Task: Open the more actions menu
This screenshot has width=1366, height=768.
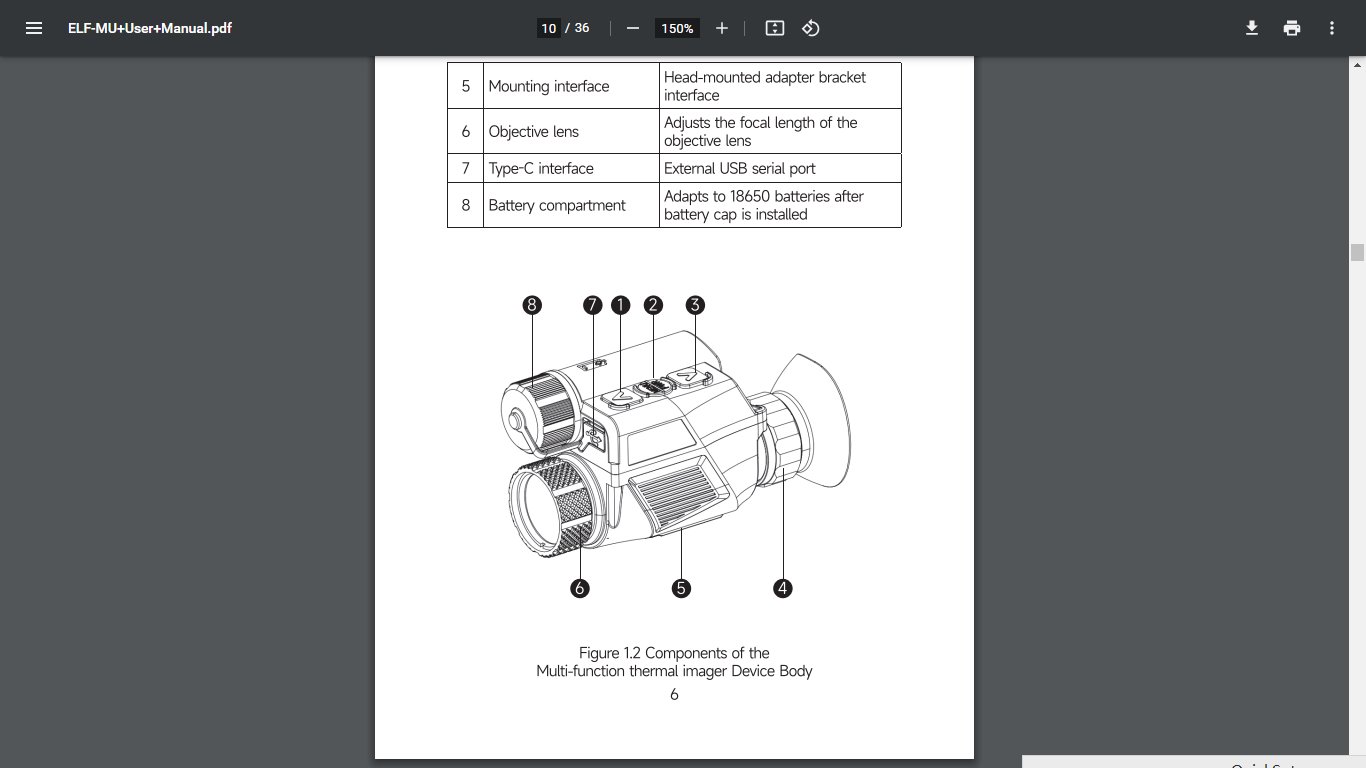Action: (x=1332, y=28)
